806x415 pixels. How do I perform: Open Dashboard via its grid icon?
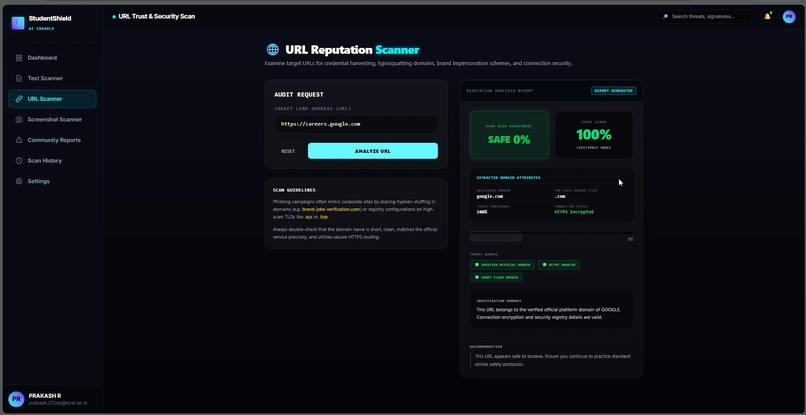point(19,58)
